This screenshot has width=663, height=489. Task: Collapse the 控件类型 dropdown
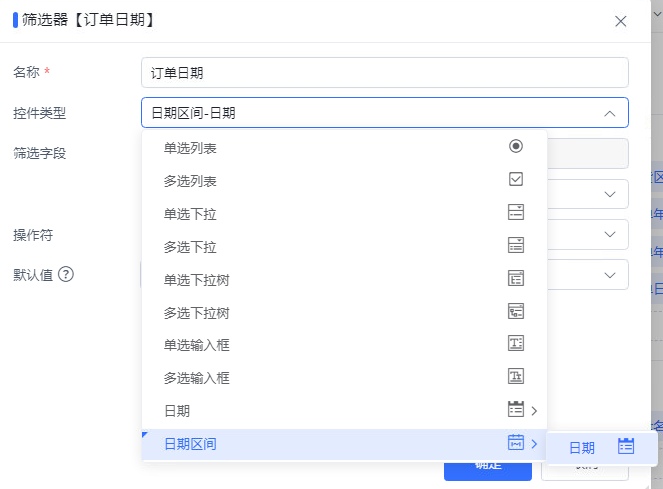pos(609,113)
